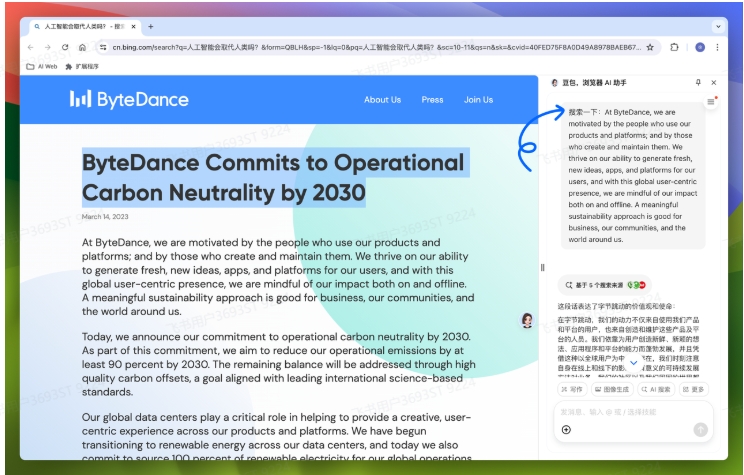Select the 人工智能会取代人类吗 search tab
Viewport: 744px width, 475px height.
coord(84,27)
